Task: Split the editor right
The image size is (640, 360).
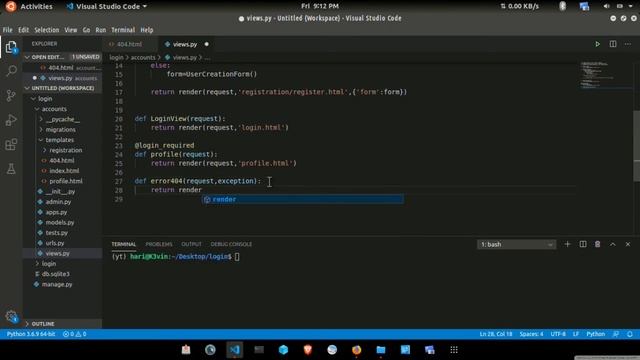Action: tap(613, 44)
